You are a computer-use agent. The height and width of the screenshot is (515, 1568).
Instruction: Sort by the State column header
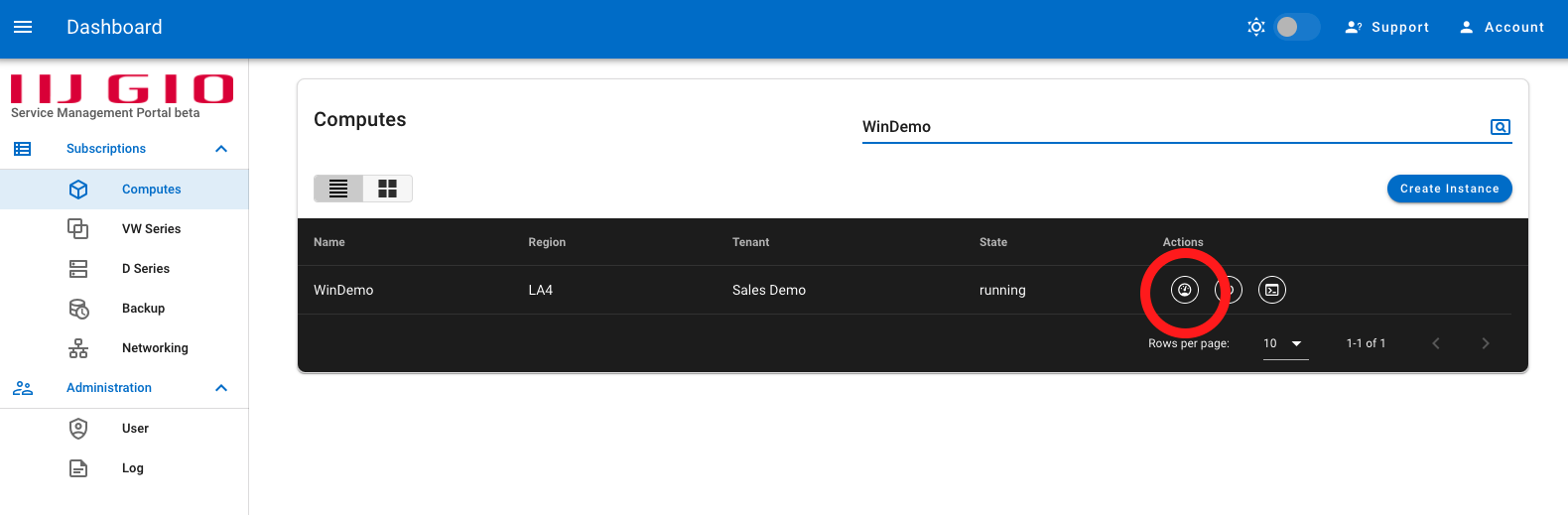click(x=993, y=242)
